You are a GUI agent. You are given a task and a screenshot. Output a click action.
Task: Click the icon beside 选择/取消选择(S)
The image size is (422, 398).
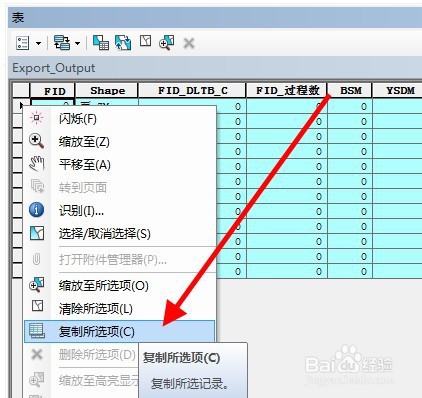coord(37,233)
